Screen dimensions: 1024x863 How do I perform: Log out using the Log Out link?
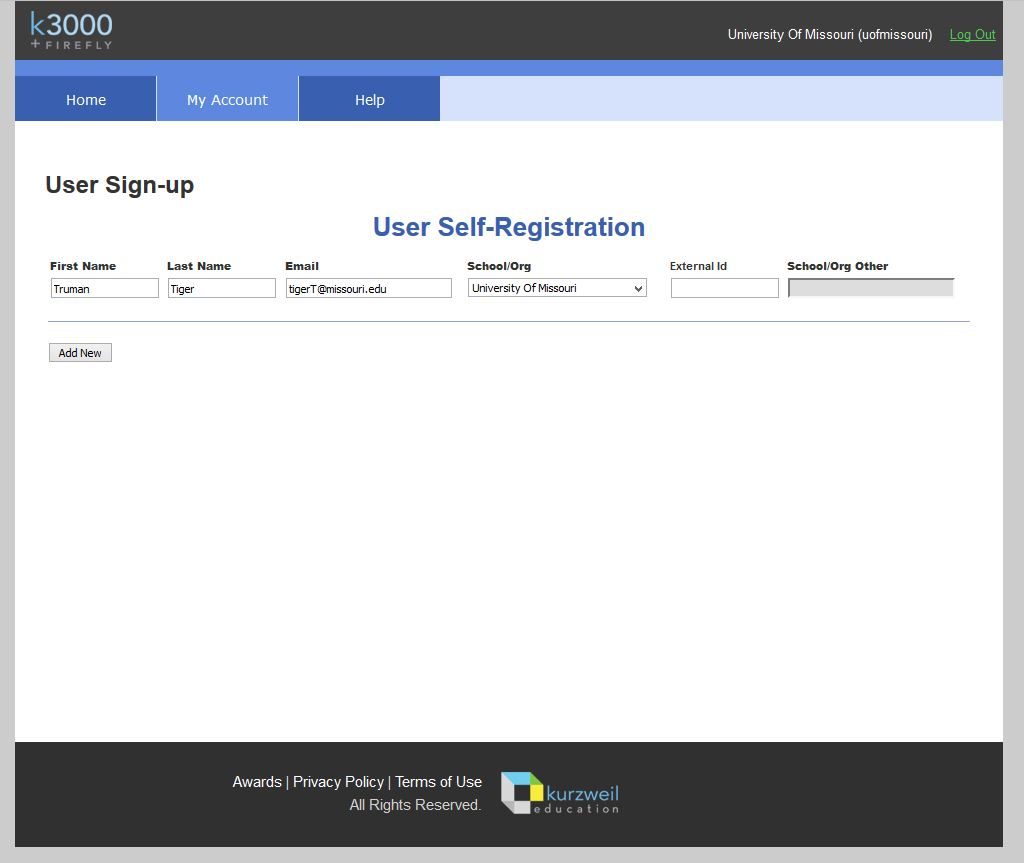972,34
